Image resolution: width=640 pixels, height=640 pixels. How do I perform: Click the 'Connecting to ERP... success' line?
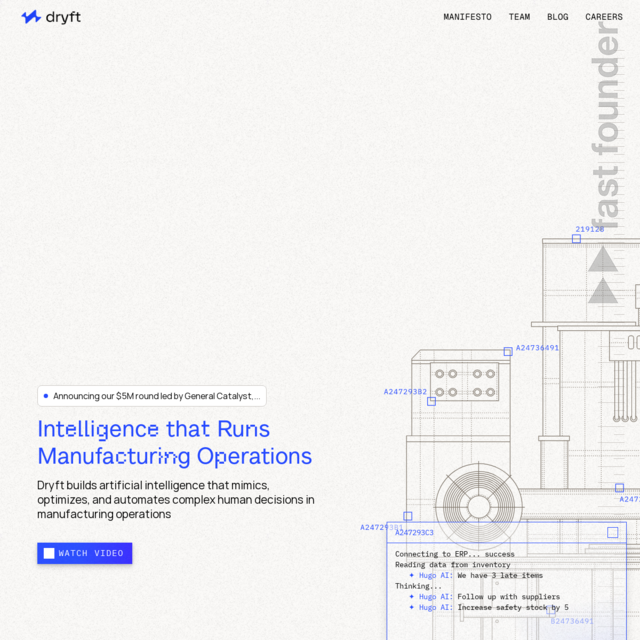454,554
